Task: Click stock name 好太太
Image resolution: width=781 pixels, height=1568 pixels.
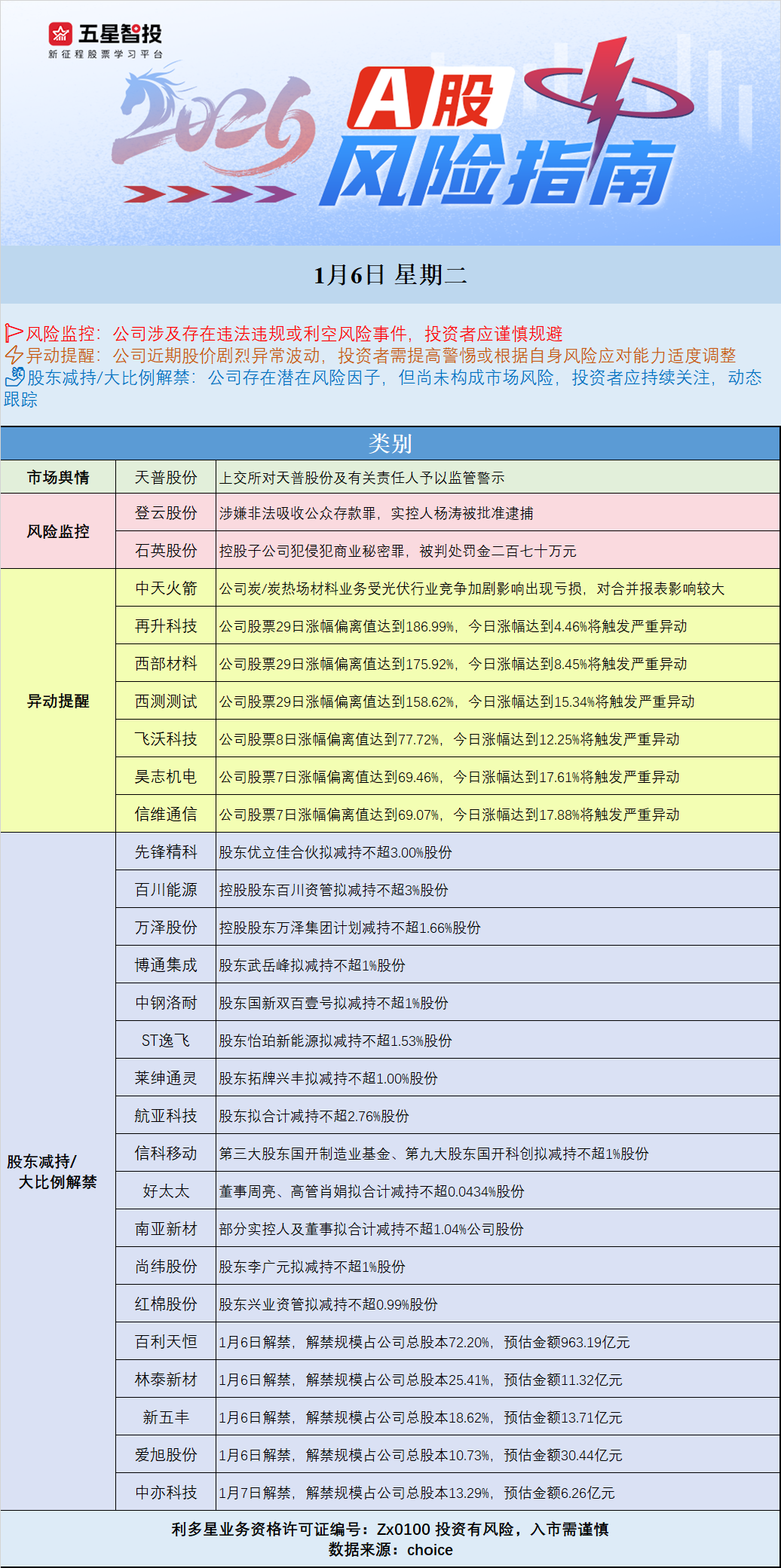Action: 166,1191
